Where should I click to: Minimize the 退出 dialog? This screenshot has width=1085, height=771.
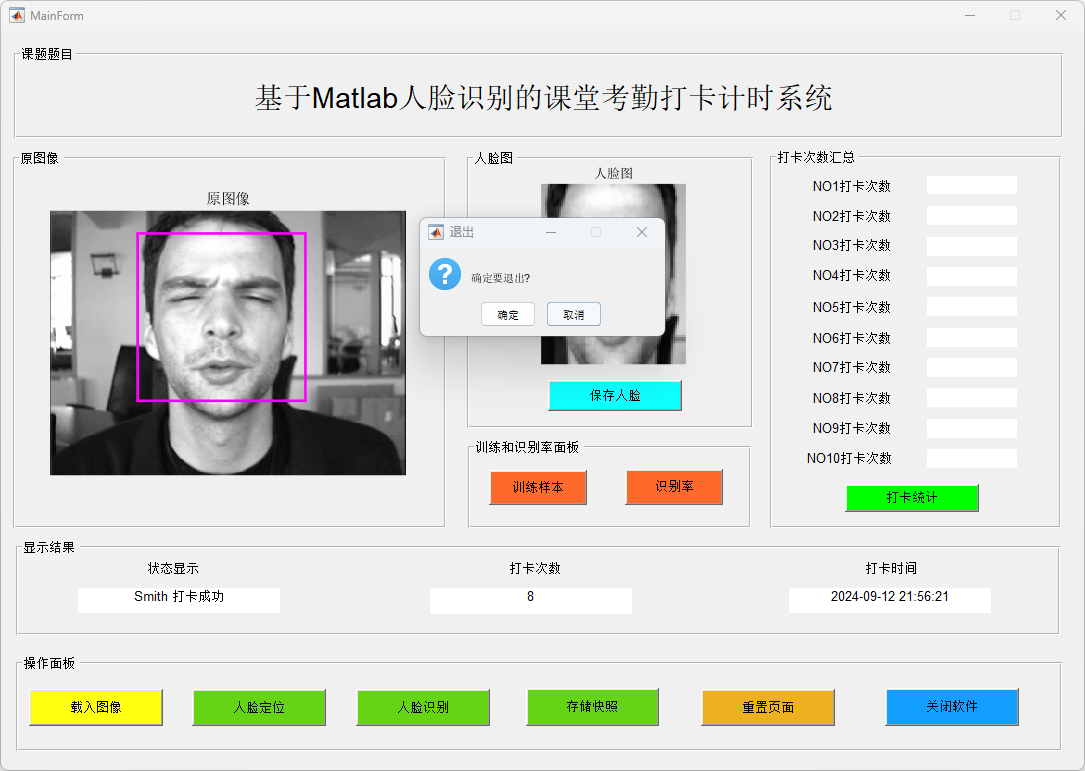pyautogui.click(x=551, y=232)
